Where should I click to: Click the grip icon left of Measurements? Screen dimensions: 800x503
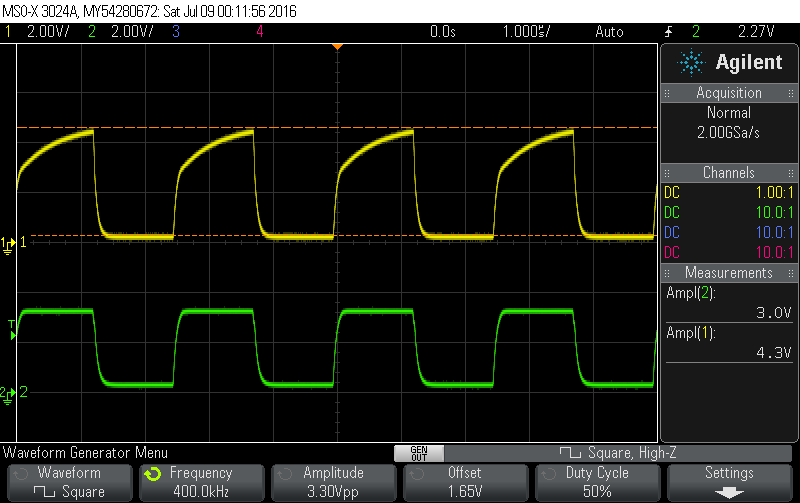click(667, 273)
